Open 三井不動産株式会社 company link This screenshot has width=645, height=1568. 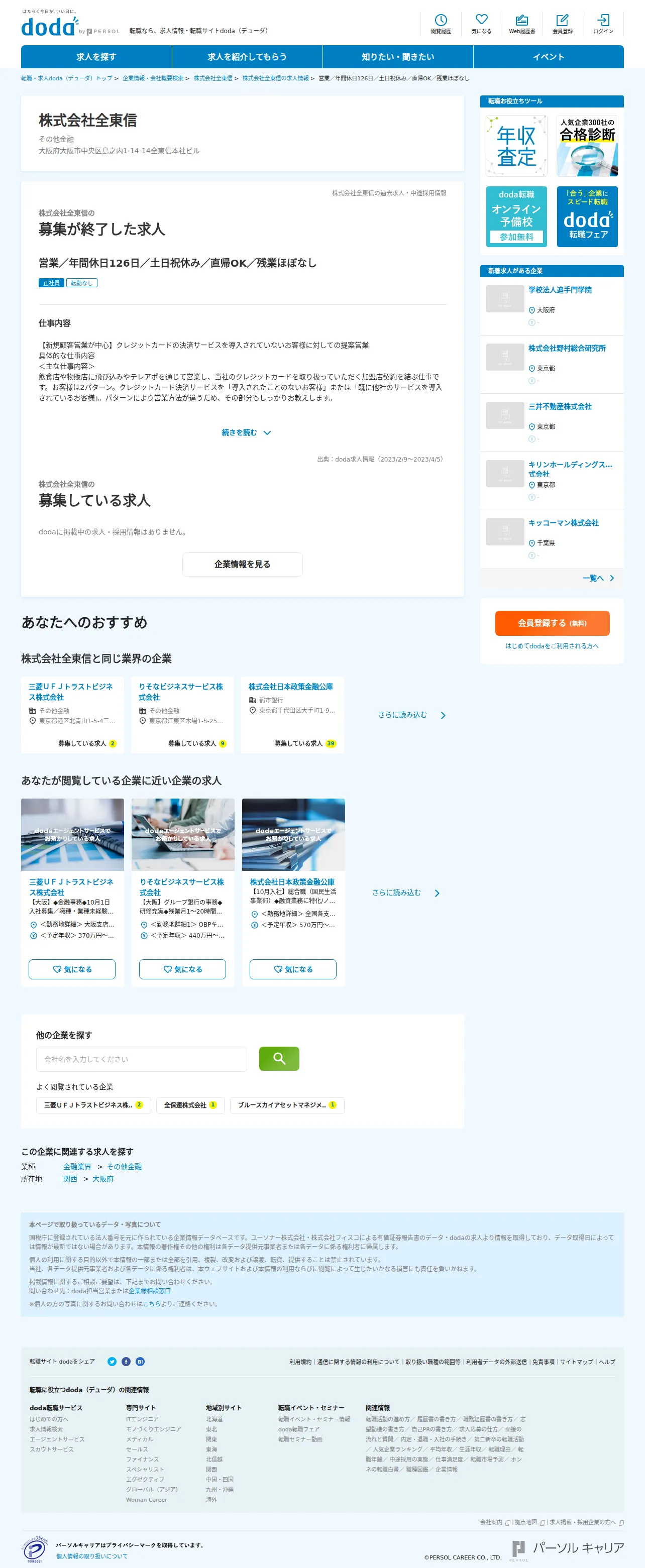(x=560, y=407)
